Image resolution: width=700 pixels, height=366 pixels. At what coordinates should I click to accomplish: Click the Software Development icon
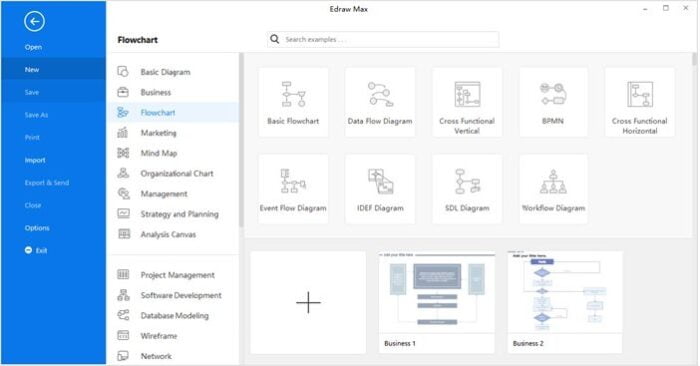[x=123, y=295]
